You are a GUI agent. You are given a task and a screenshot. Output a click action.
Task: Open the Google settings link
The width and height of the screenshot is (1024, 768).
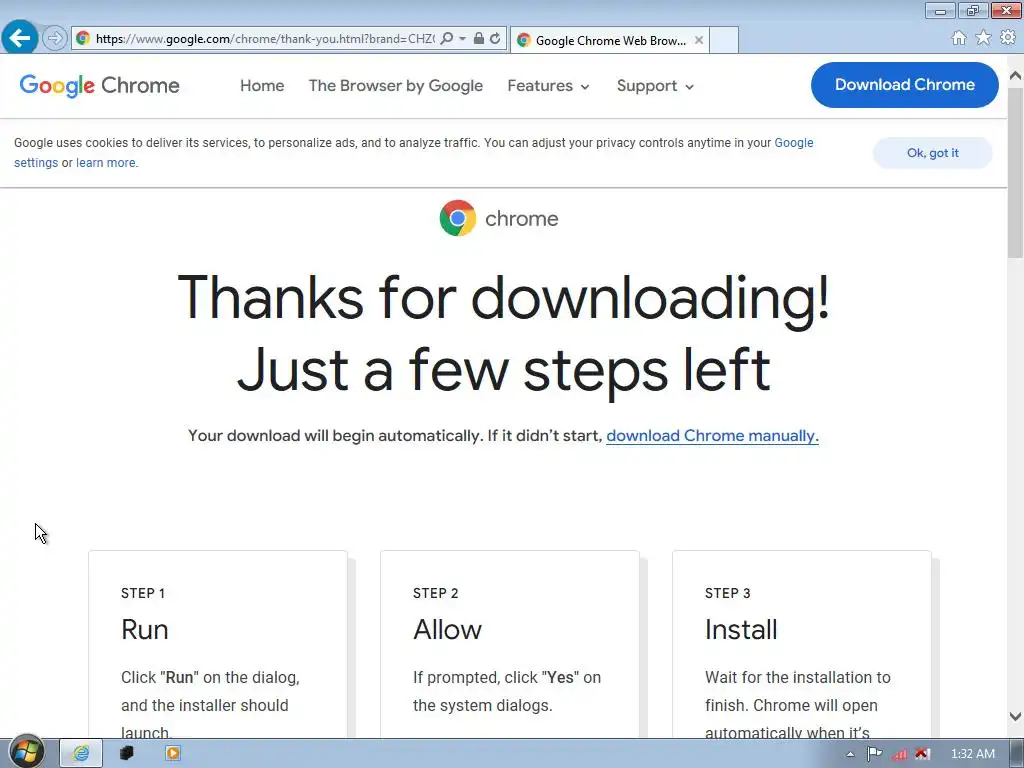point(793,142)
